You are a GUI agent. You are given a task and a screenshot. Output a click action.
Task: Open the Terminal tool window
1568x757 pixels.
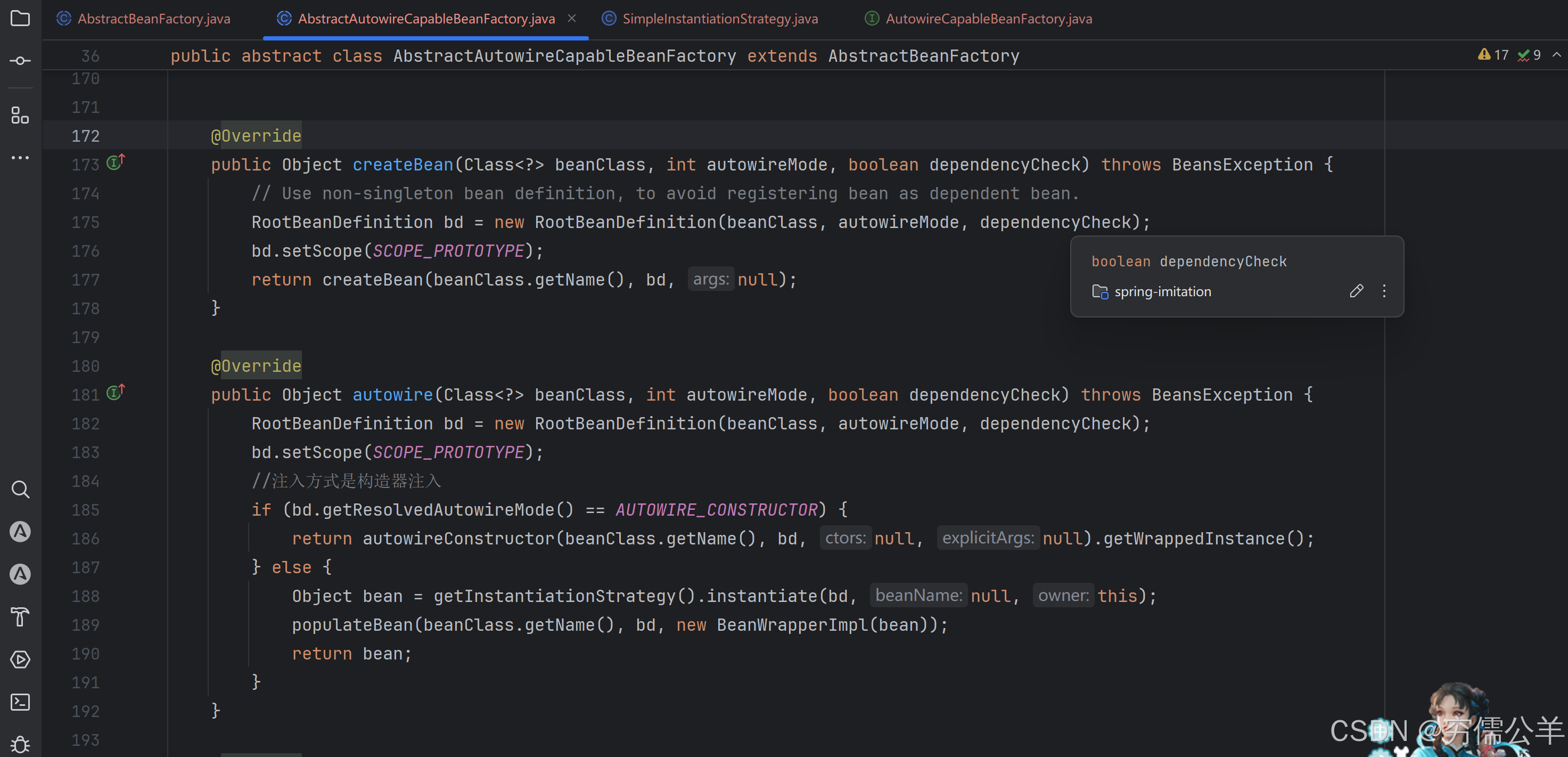[x=20, y=702]
